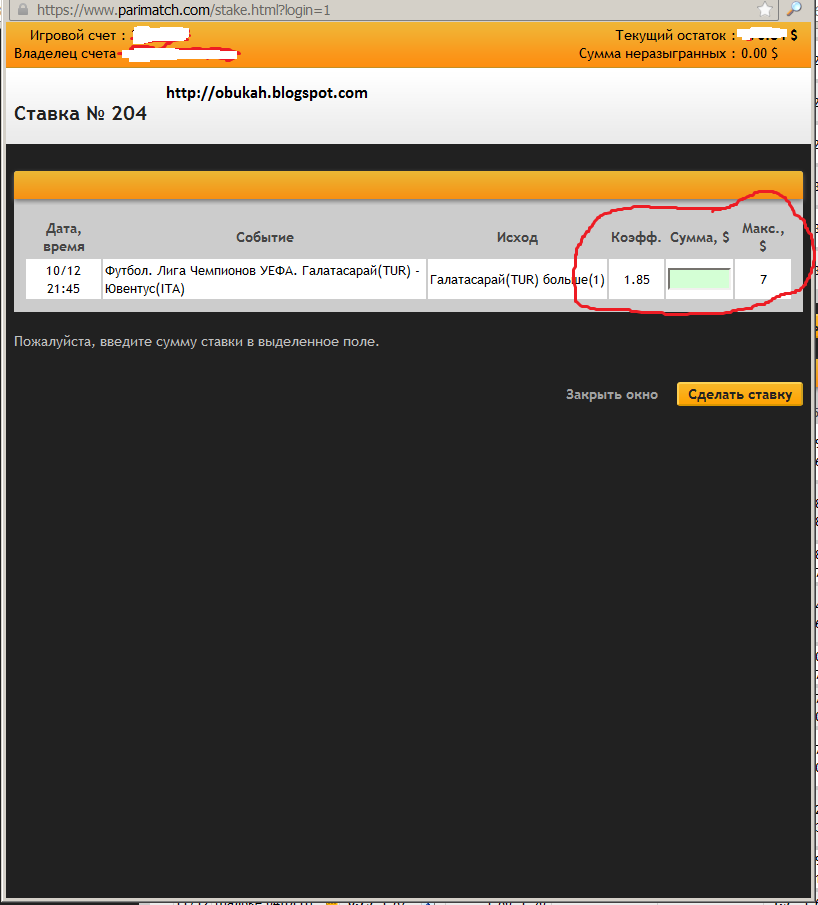Click the Дата, время column header

pos(64,237)
